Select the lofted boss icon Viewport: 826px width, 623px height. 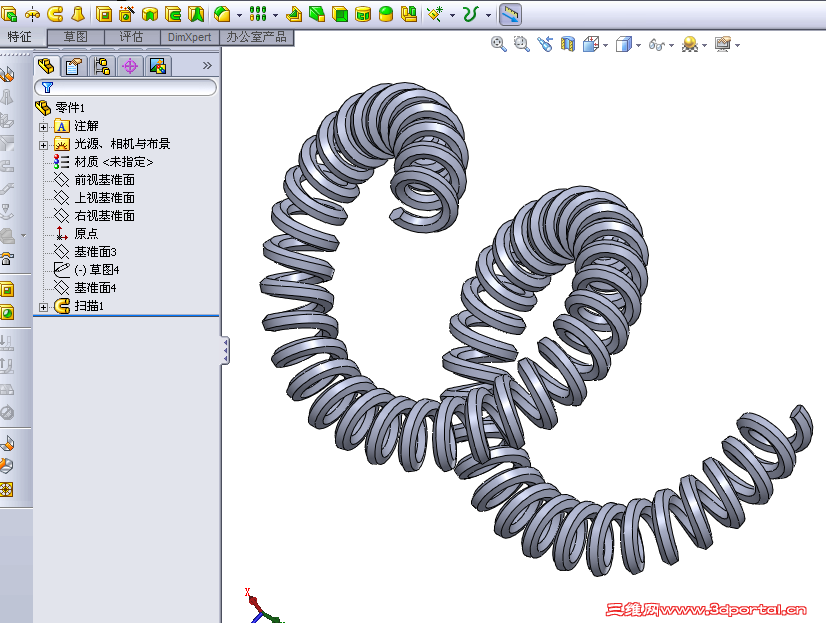pyautogui.click(x=78, y=14)
